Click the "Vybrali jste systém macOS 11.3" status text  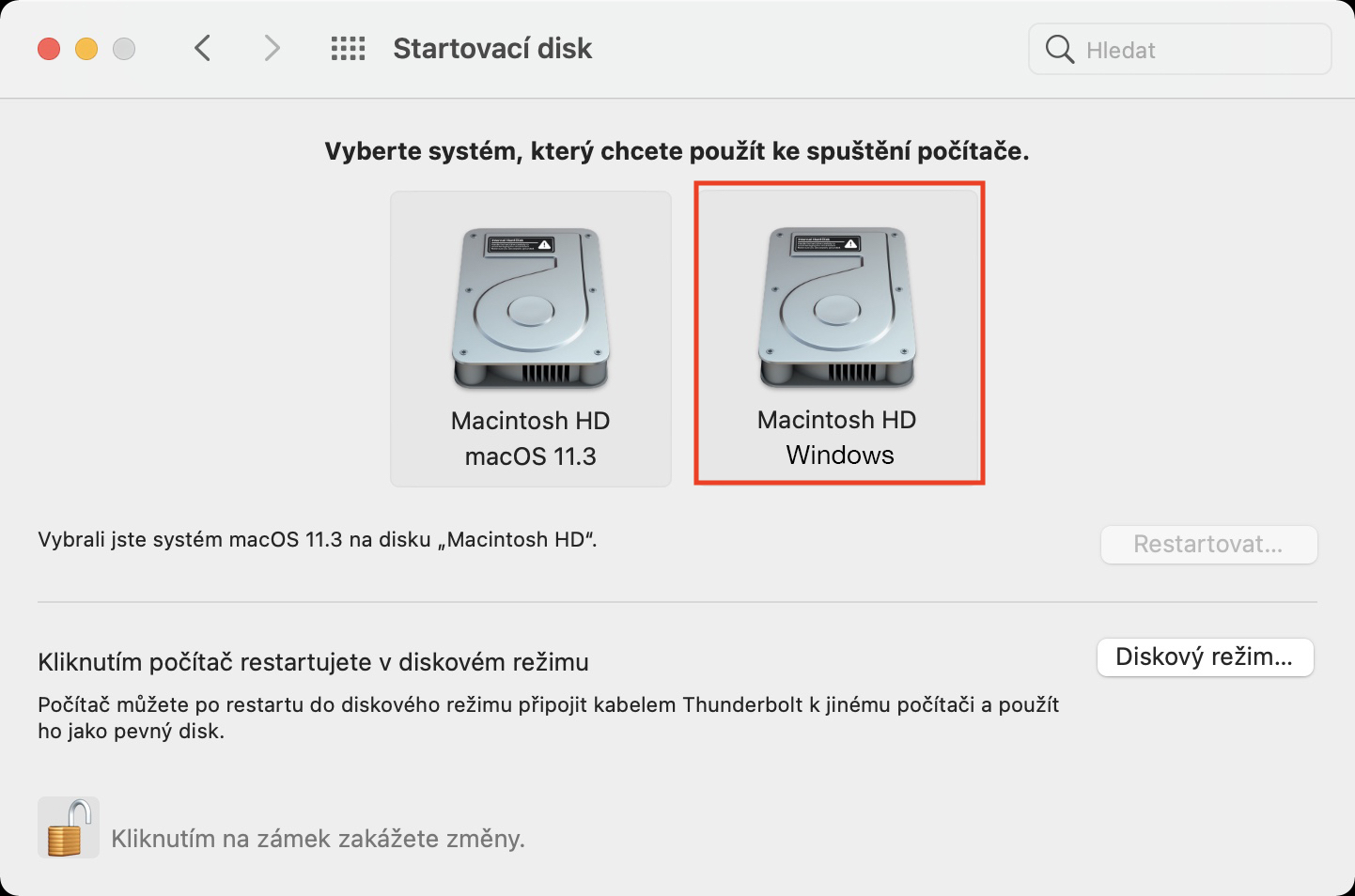pyautogui.click(x=318, y=540)
